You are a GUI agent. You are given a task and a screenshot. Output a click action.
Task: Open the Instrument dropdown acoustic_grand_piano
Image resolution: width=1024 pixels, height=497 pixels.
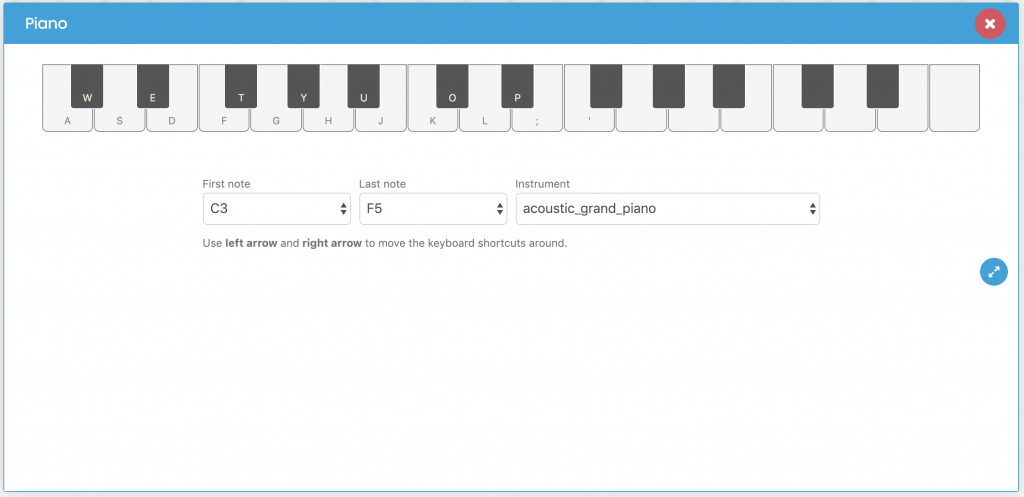667,209
